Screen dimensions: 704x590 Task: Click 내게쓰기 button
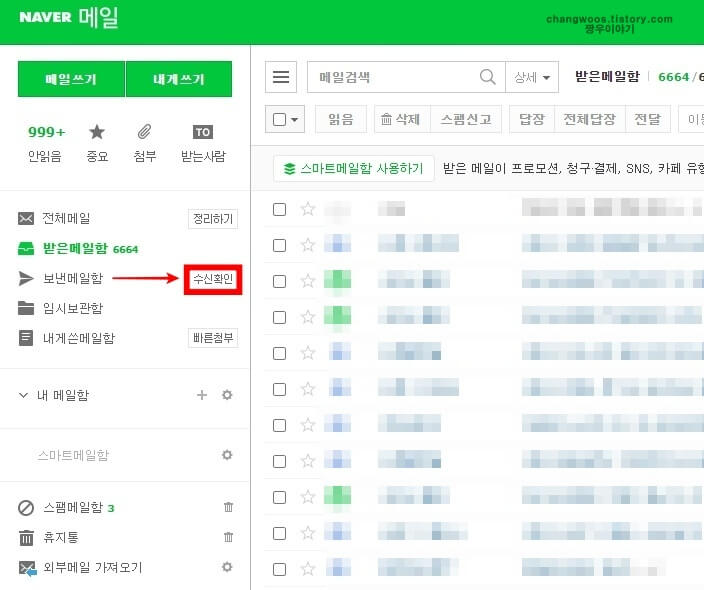click(179, 79)
